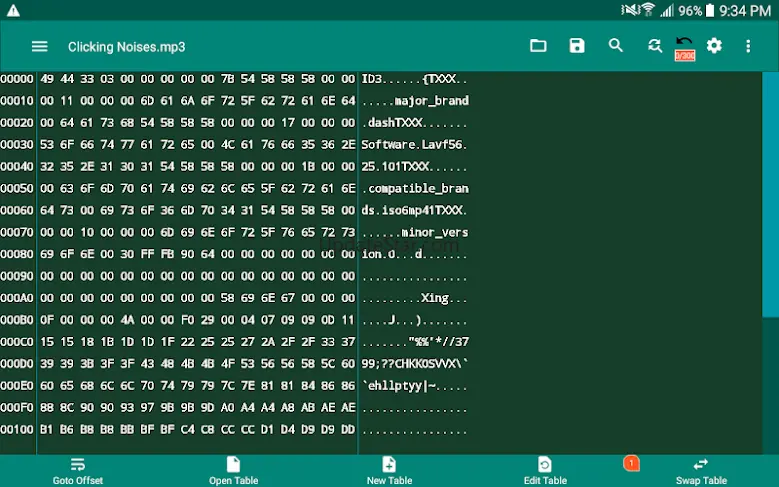Select hex byte 10 in row 00070
Screen dimensions: 779x487
87,233
